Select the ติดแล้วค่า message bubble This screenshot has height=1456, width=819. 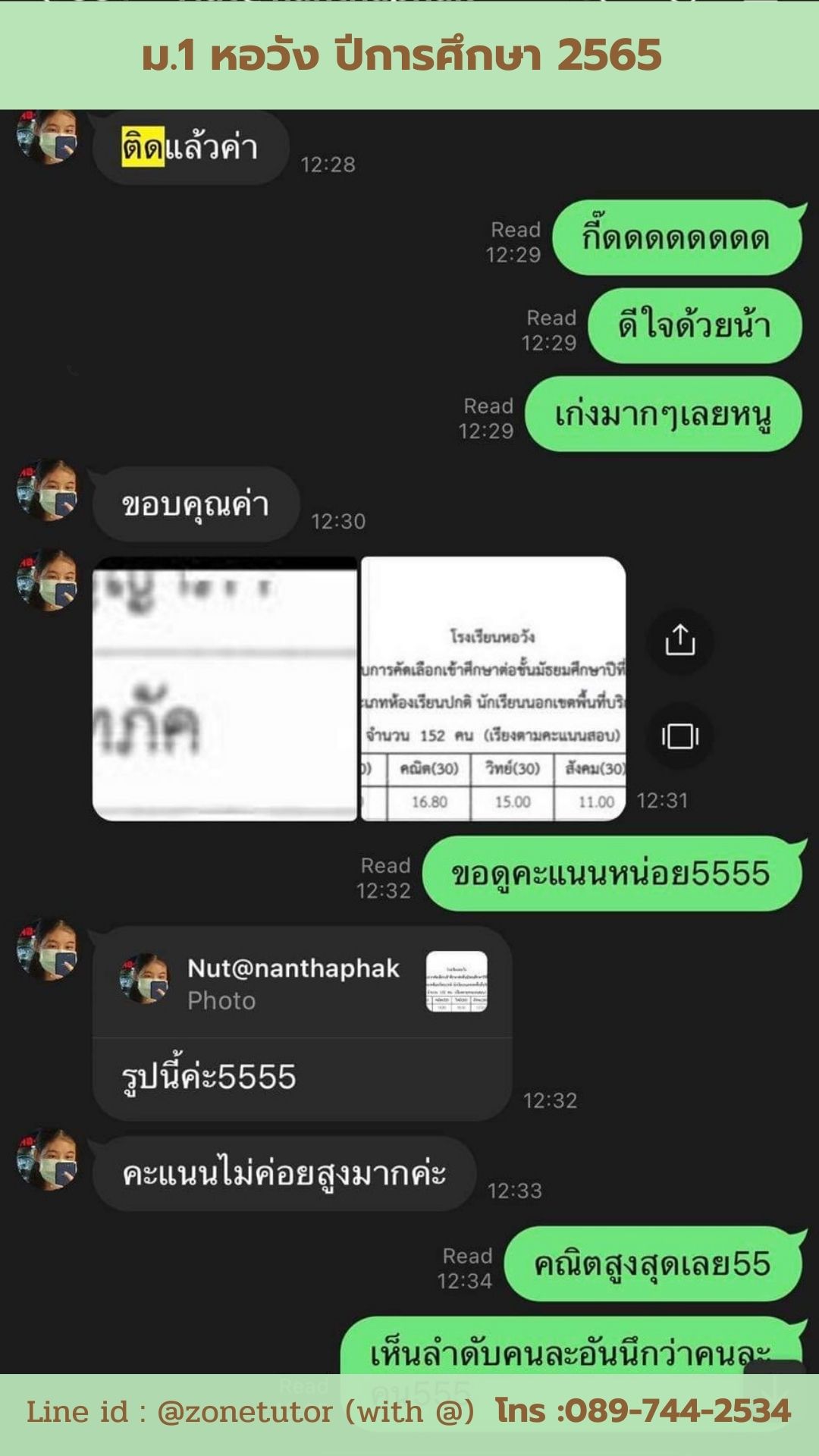[x=190, y=147]
